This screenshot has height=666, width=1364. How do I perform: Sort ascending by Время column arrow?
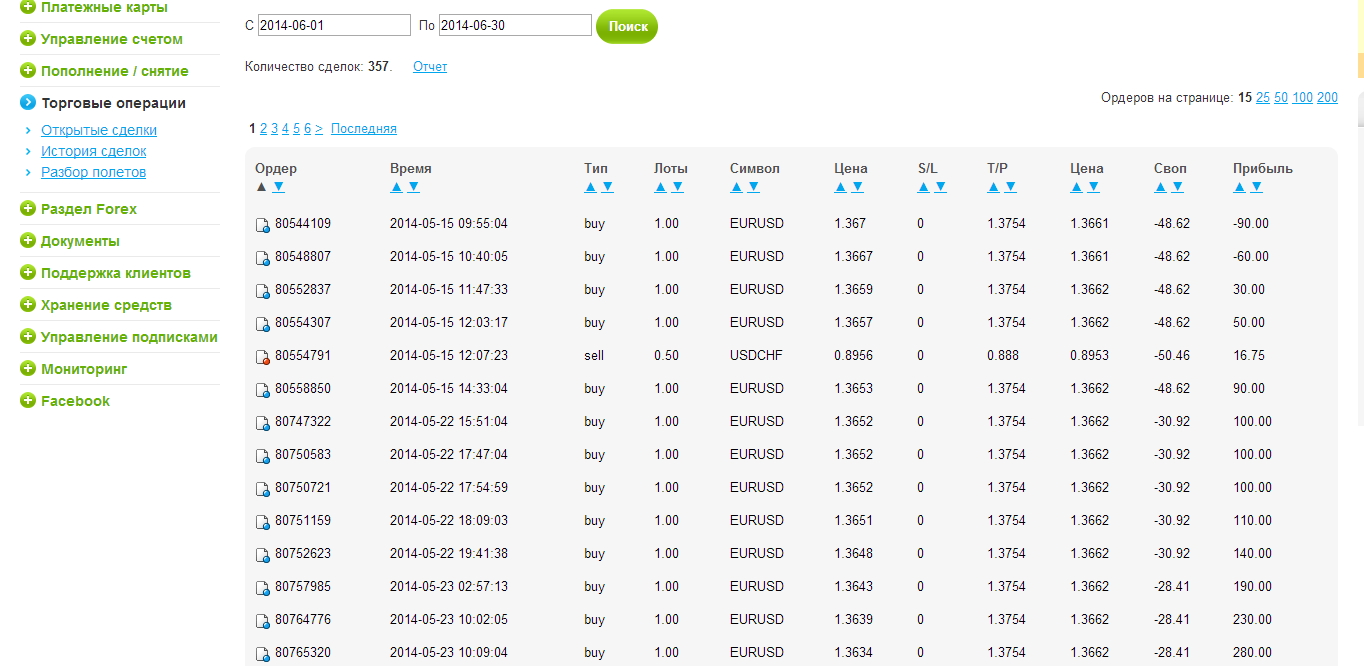pos(396,187)
